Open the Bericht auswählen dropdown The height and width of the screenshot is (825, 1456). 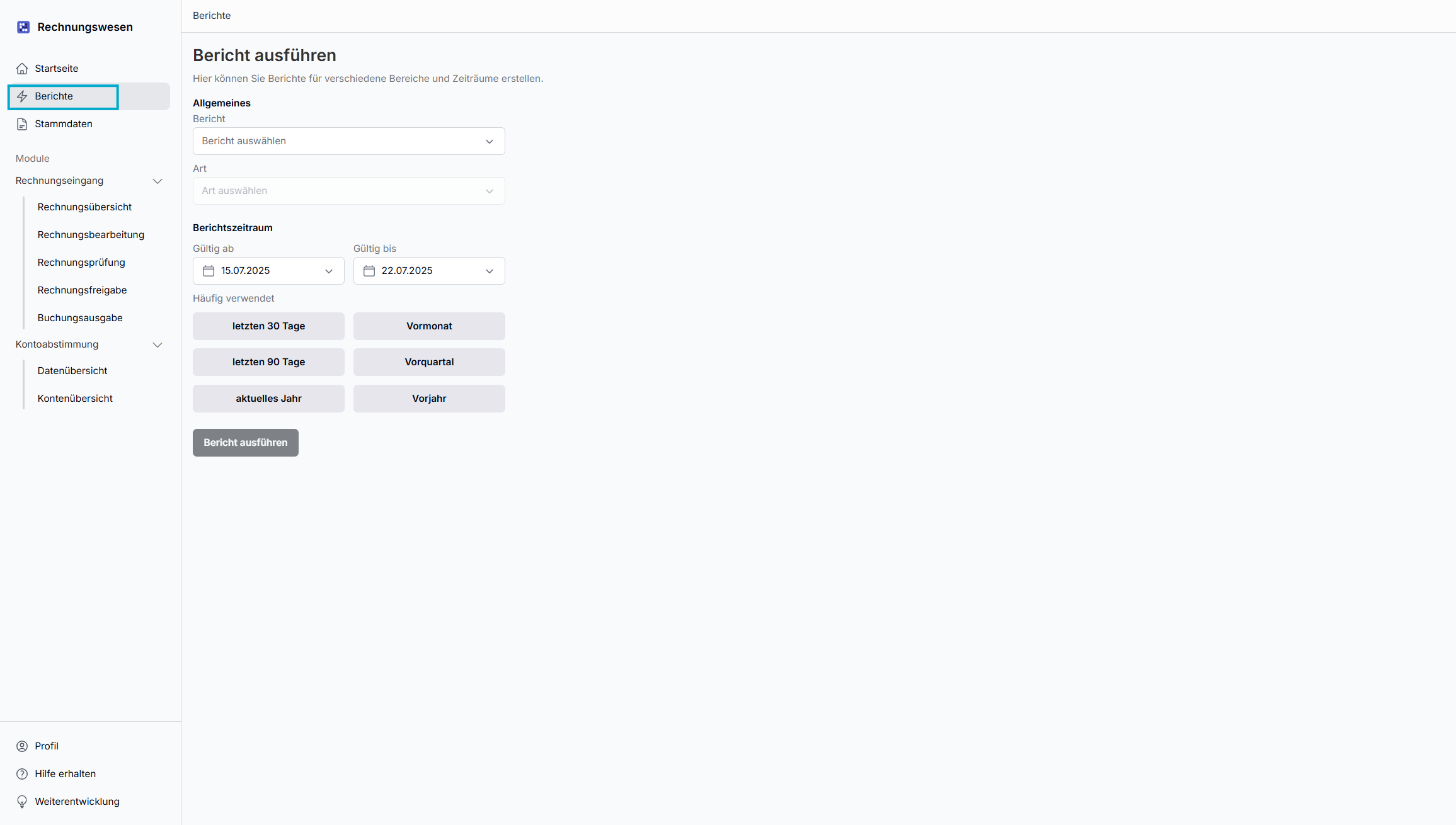pyautogui.click(x=348, y=141)
